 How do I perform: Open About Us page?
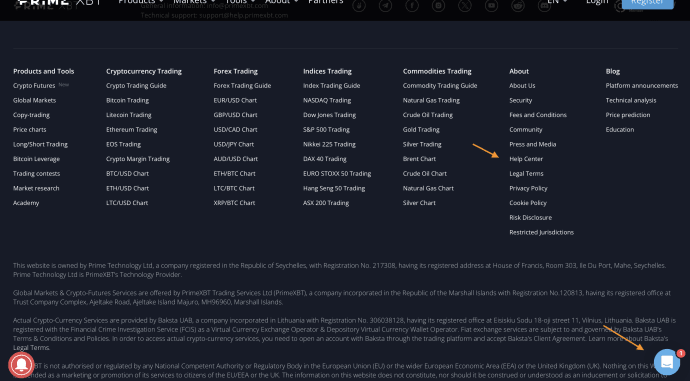(522, 86)
